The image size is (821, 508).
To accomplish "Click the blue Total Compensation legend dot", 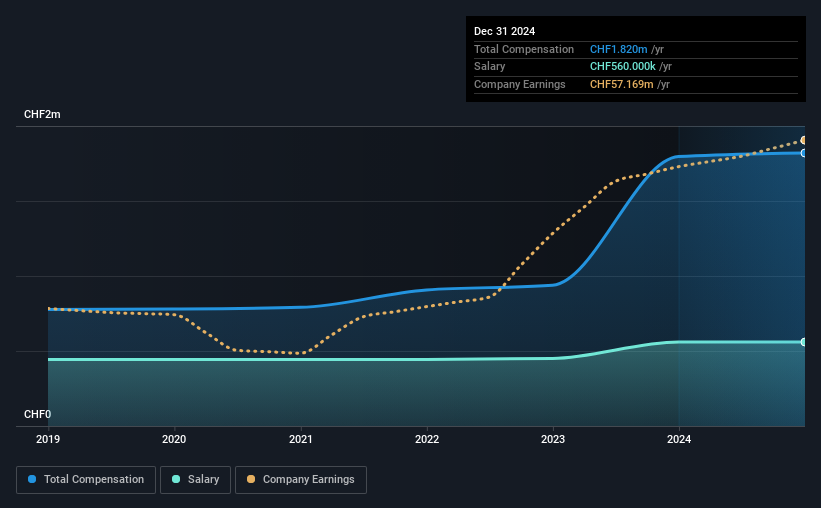I will point(32,479).
